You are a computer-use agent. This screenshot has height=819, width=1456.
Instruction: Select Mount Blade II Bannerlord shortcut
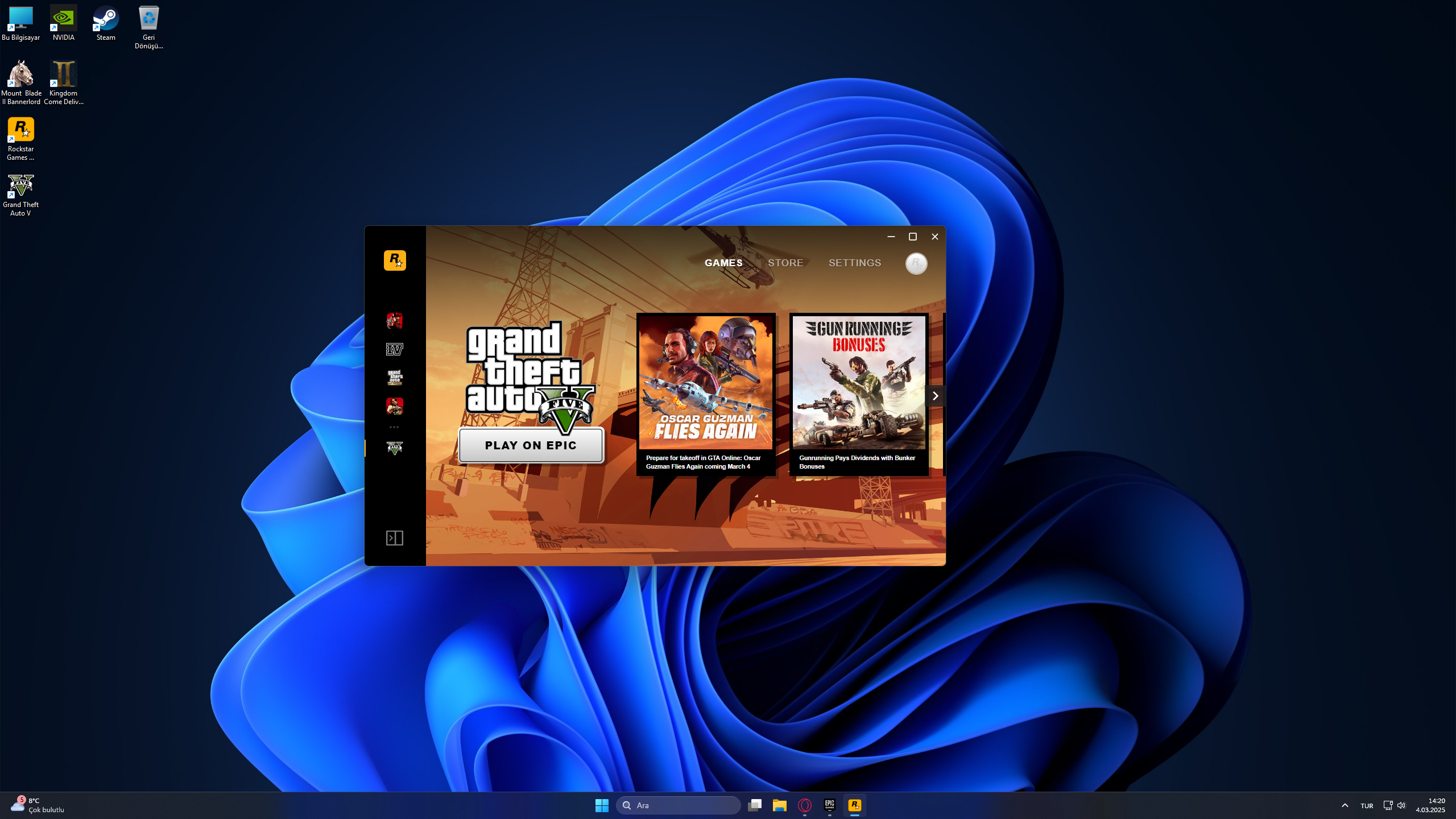(21, 83)
